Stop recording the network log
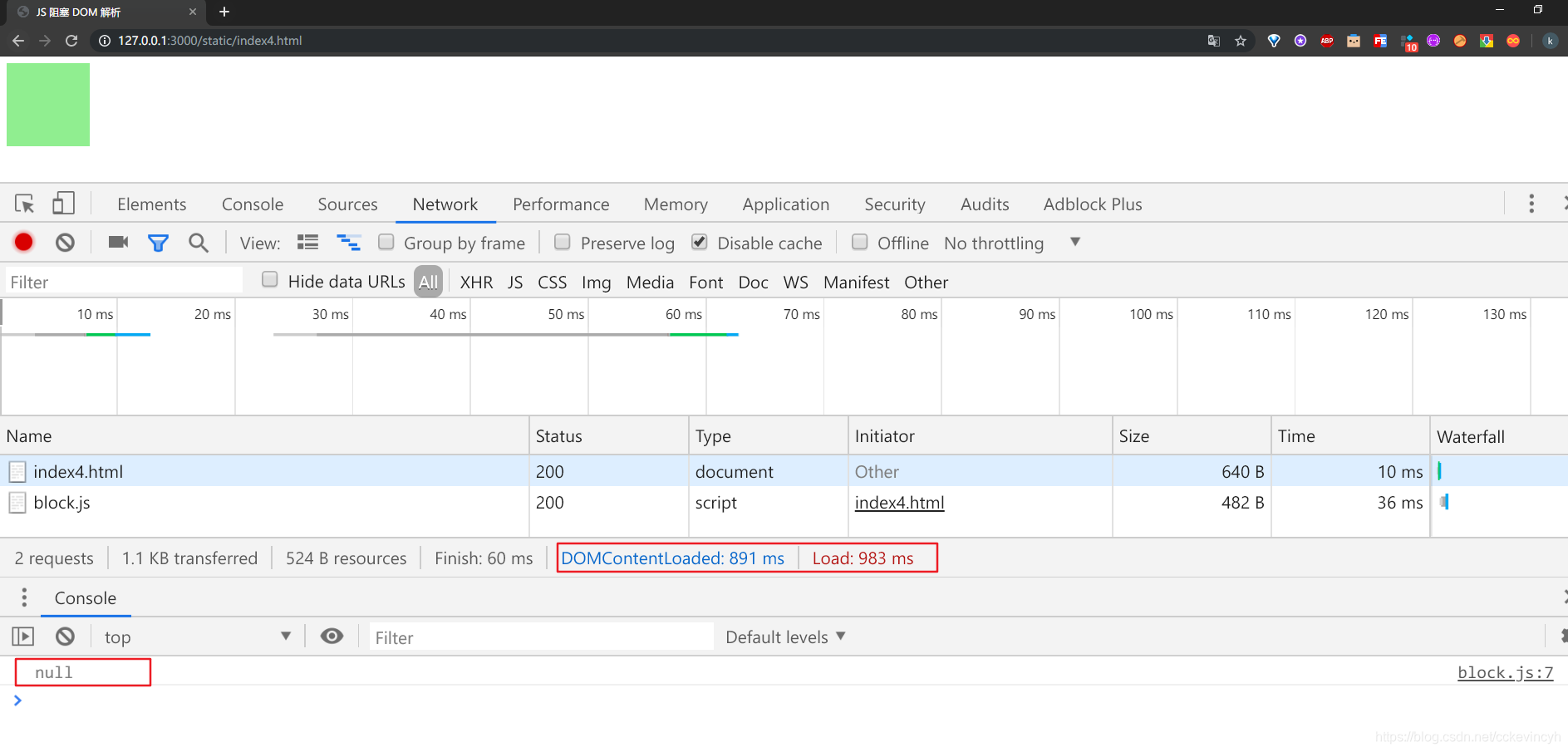1568x752 pixels. click(23, 242)
